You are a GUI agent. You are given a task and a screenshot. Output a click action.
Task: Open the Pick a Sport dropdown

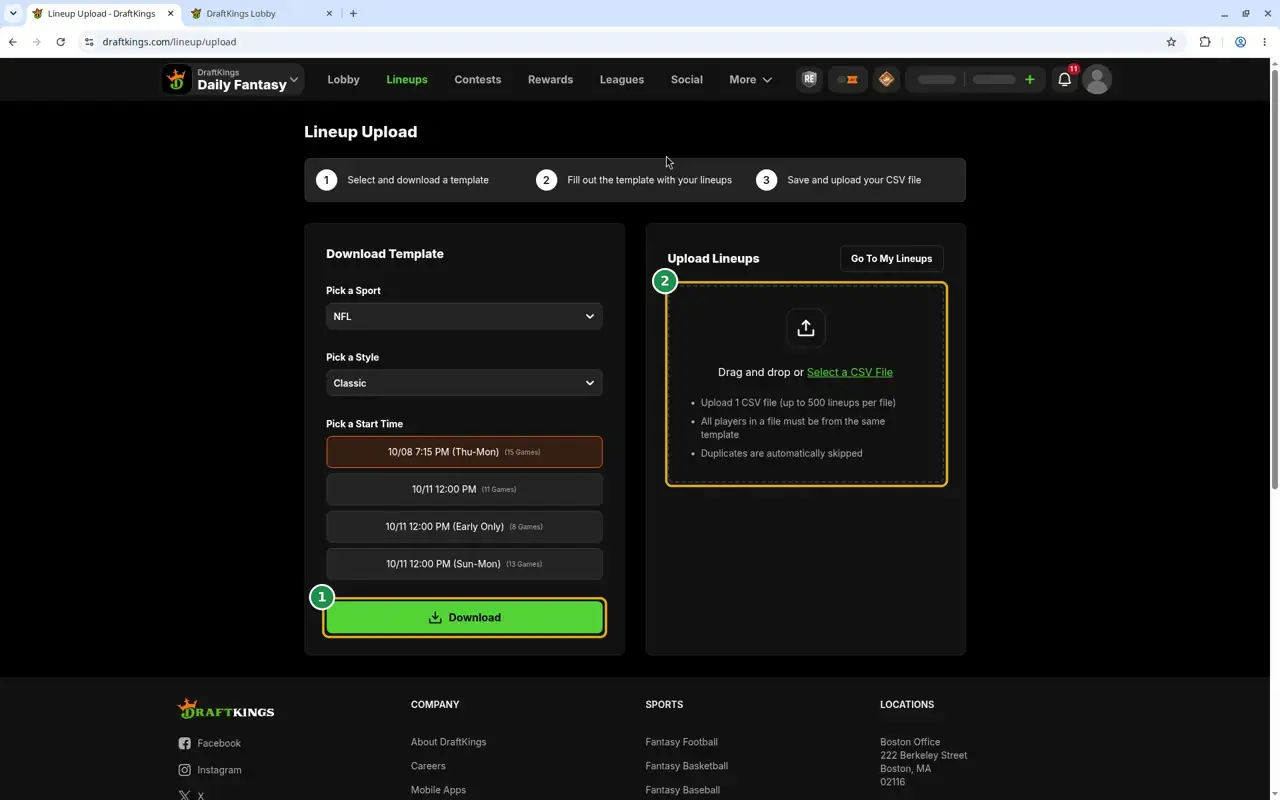click(464, 316)
